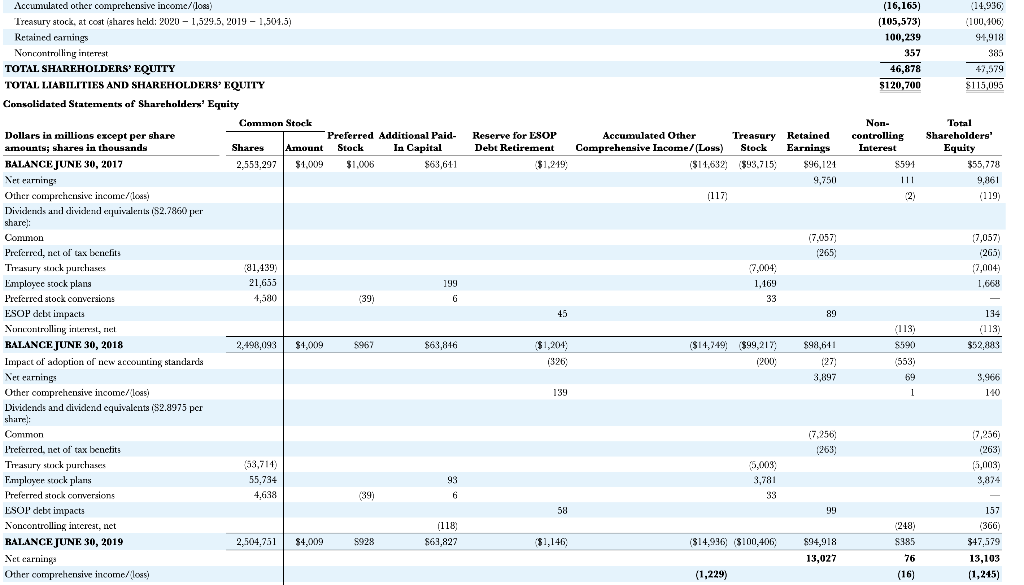Click the Preferred Stock column header
The height and width of the screenshot is (585, 1024).
[x=350, y=140]
